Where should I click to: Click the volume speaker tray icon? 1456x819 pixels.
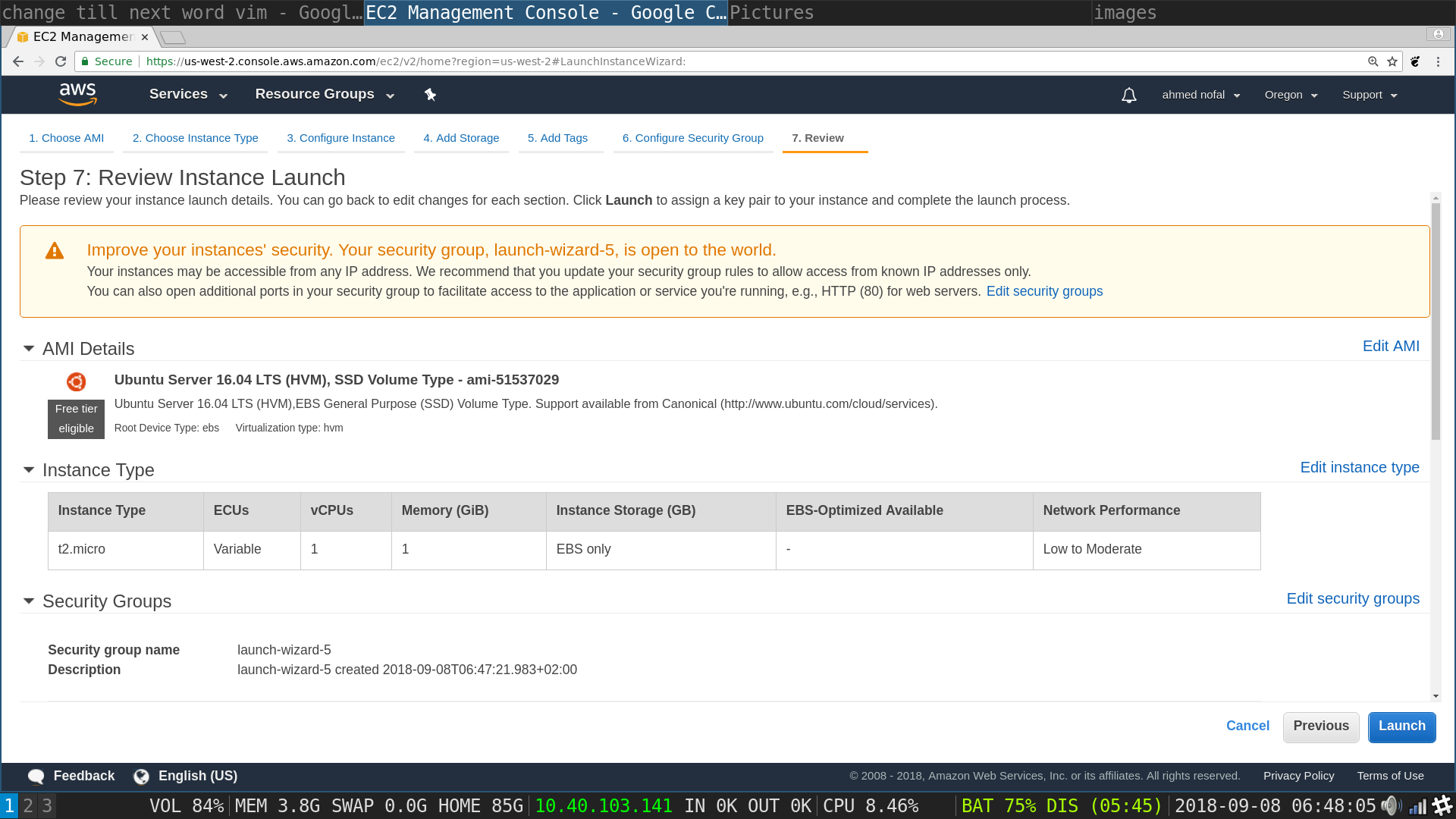coord(1390,805)
